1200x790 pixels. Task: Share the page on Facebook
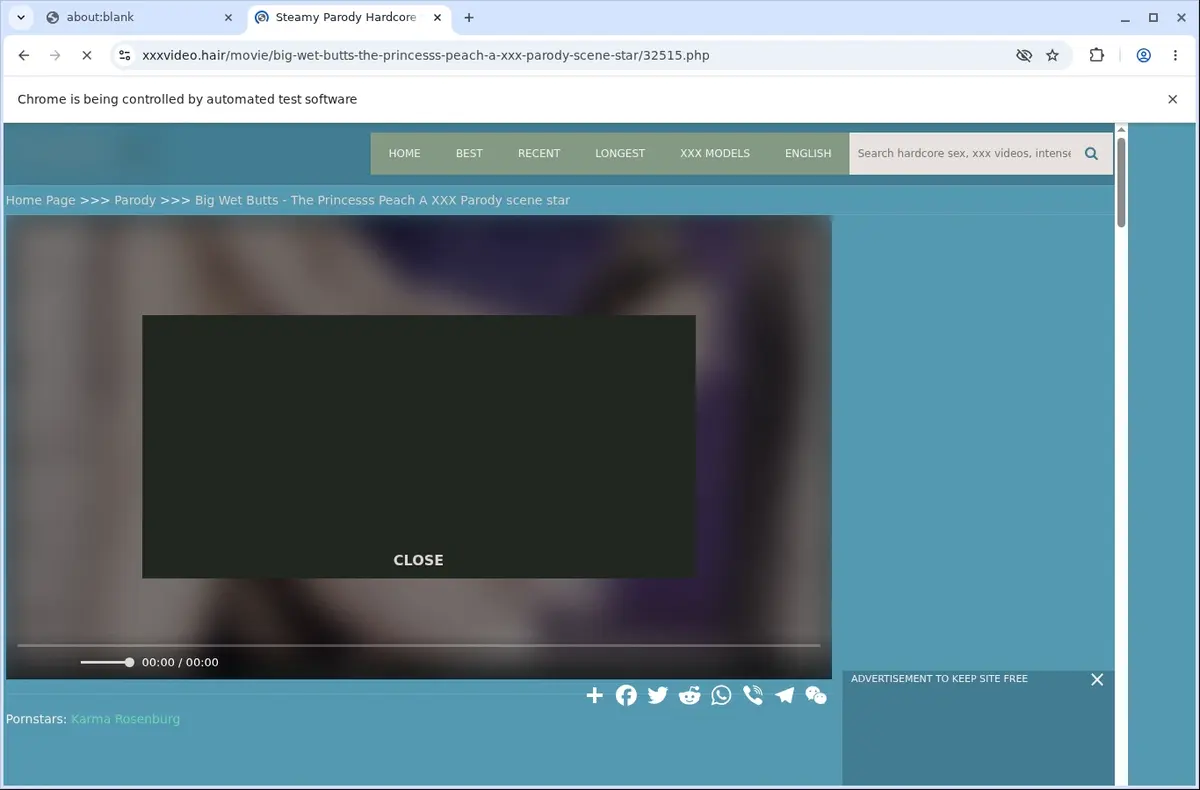pyautogui.click(x=626, y=695)
